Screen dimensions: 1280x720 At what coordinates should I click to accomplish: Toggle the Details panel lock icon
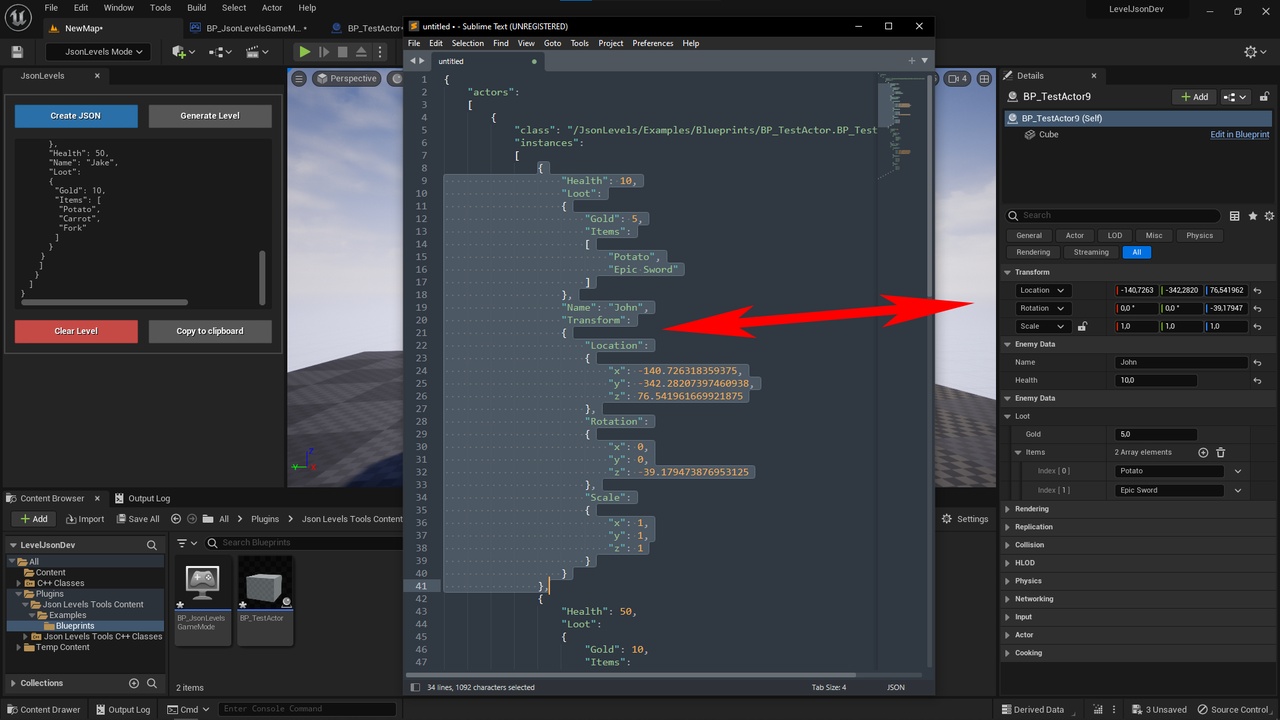pyautogui.click(x=1265, y=97)
